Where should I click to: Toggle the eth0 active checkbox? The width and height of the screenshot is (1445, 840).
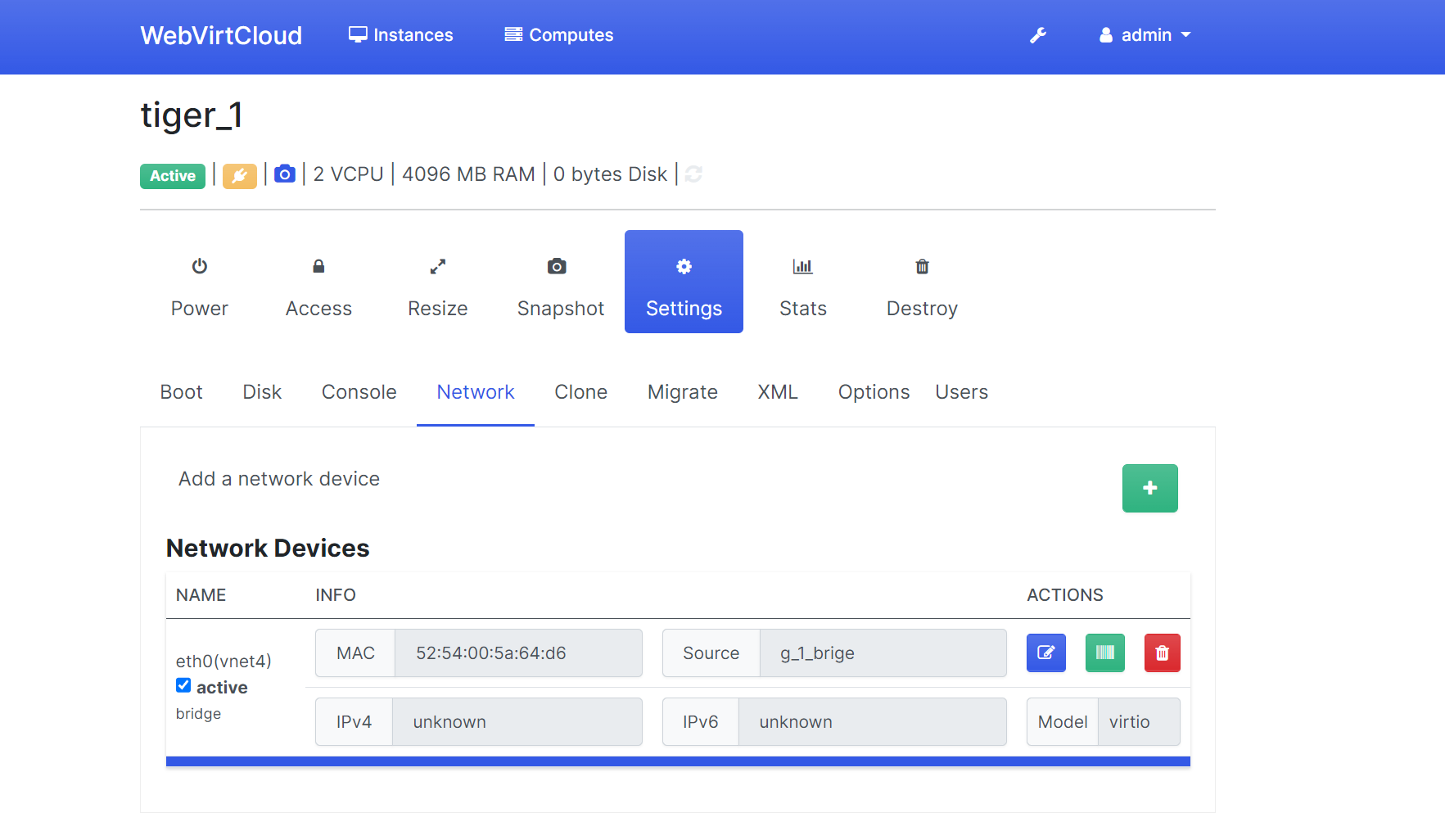pos(183,685)
